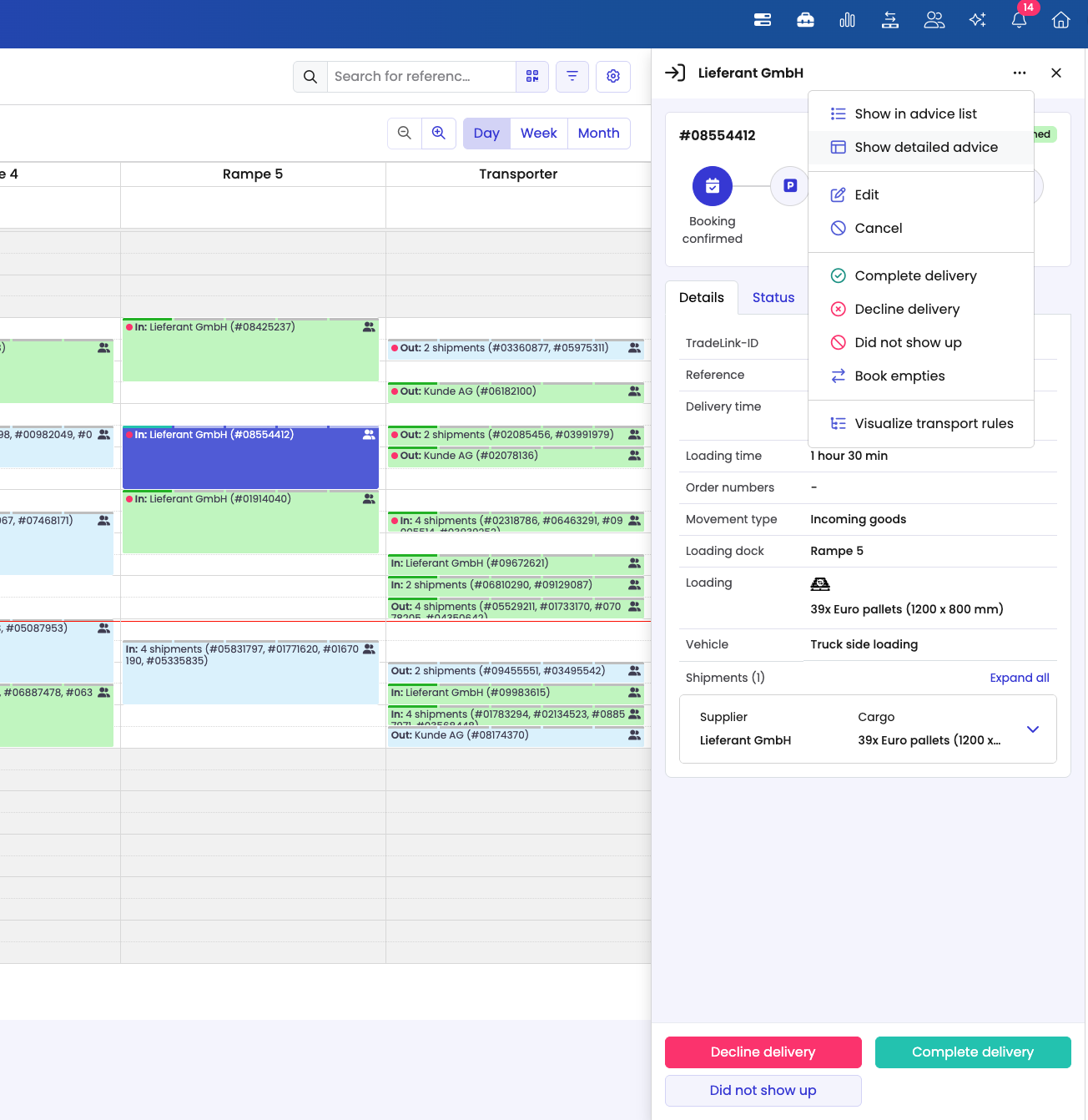Open the calendar settings gear
Image resolution: width=1088 pixels, height=1120 pixels.
click(613, 77)
